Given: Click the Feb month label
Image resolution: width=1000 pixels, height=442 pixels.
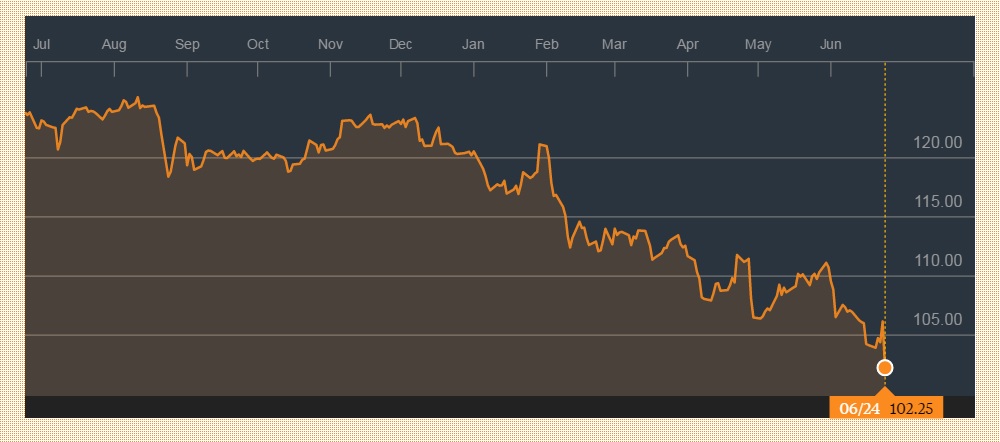Looking at the screenshot, I should (546, 44).
